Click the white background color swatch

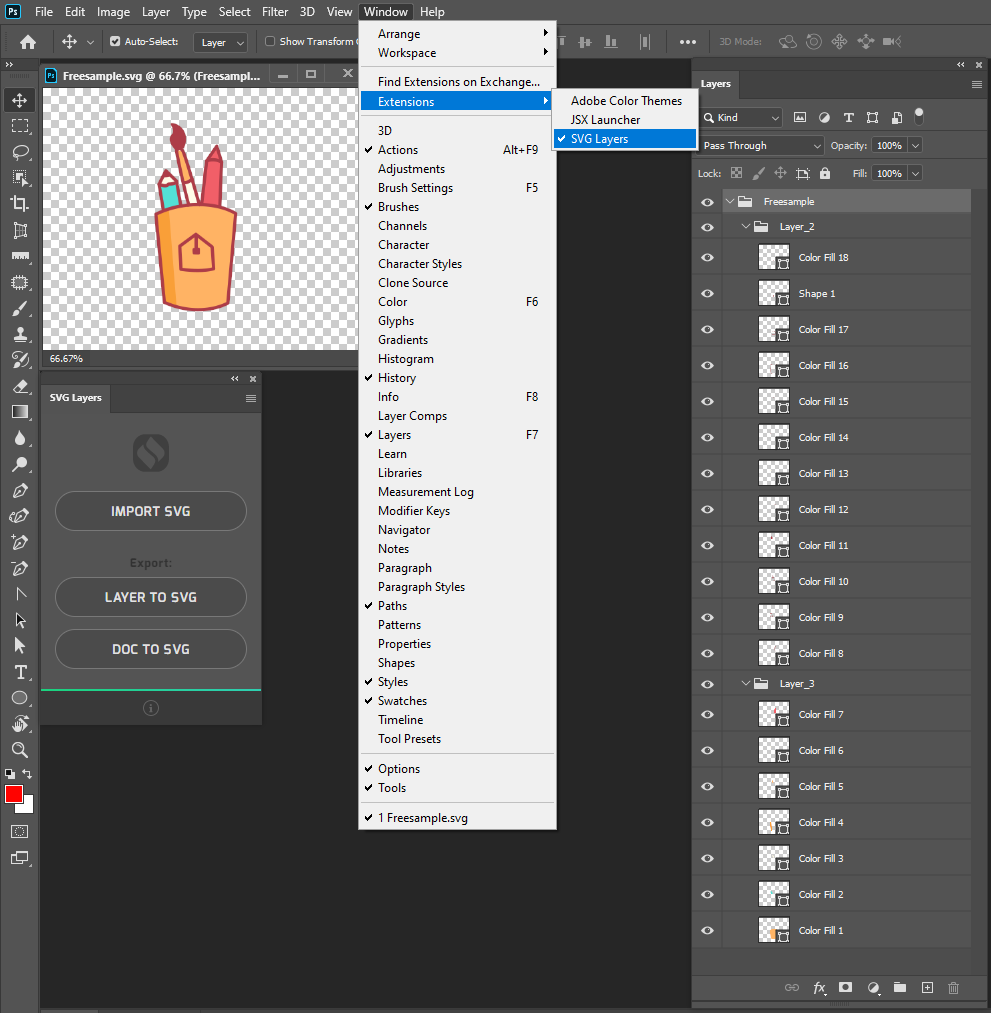tap(28, 807)
